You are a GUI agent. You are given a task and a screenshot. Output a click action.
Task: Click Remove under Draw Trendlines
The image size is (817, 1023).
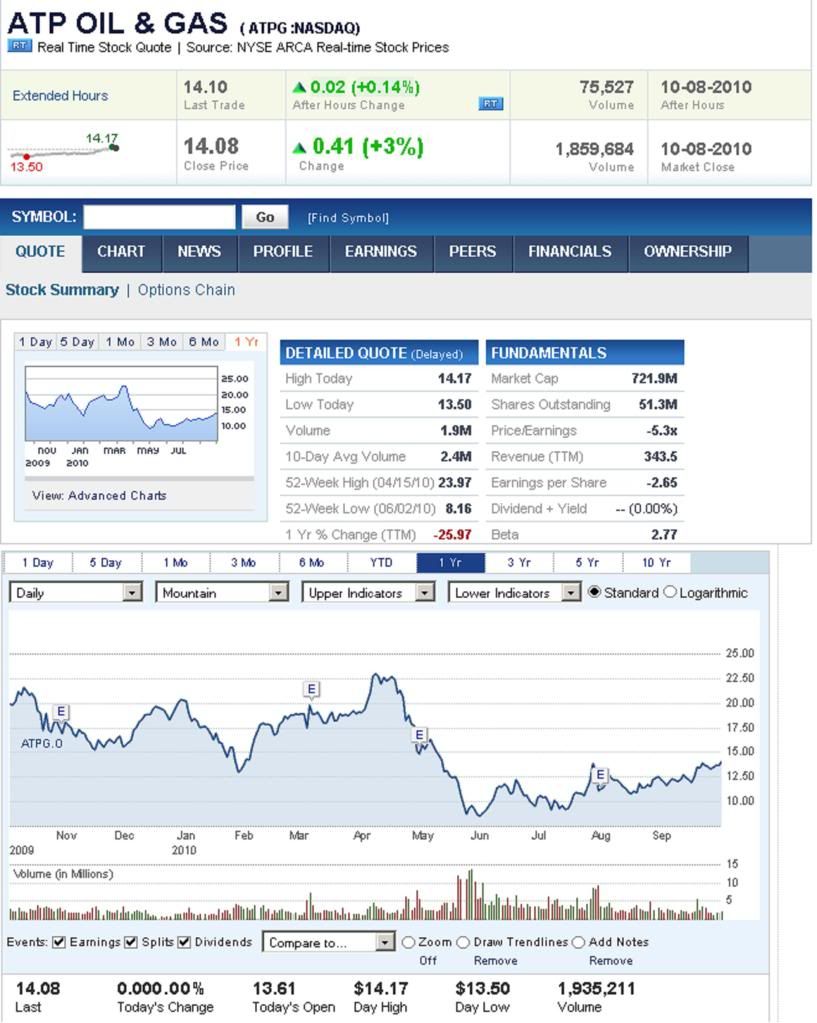tap(495, 960)
